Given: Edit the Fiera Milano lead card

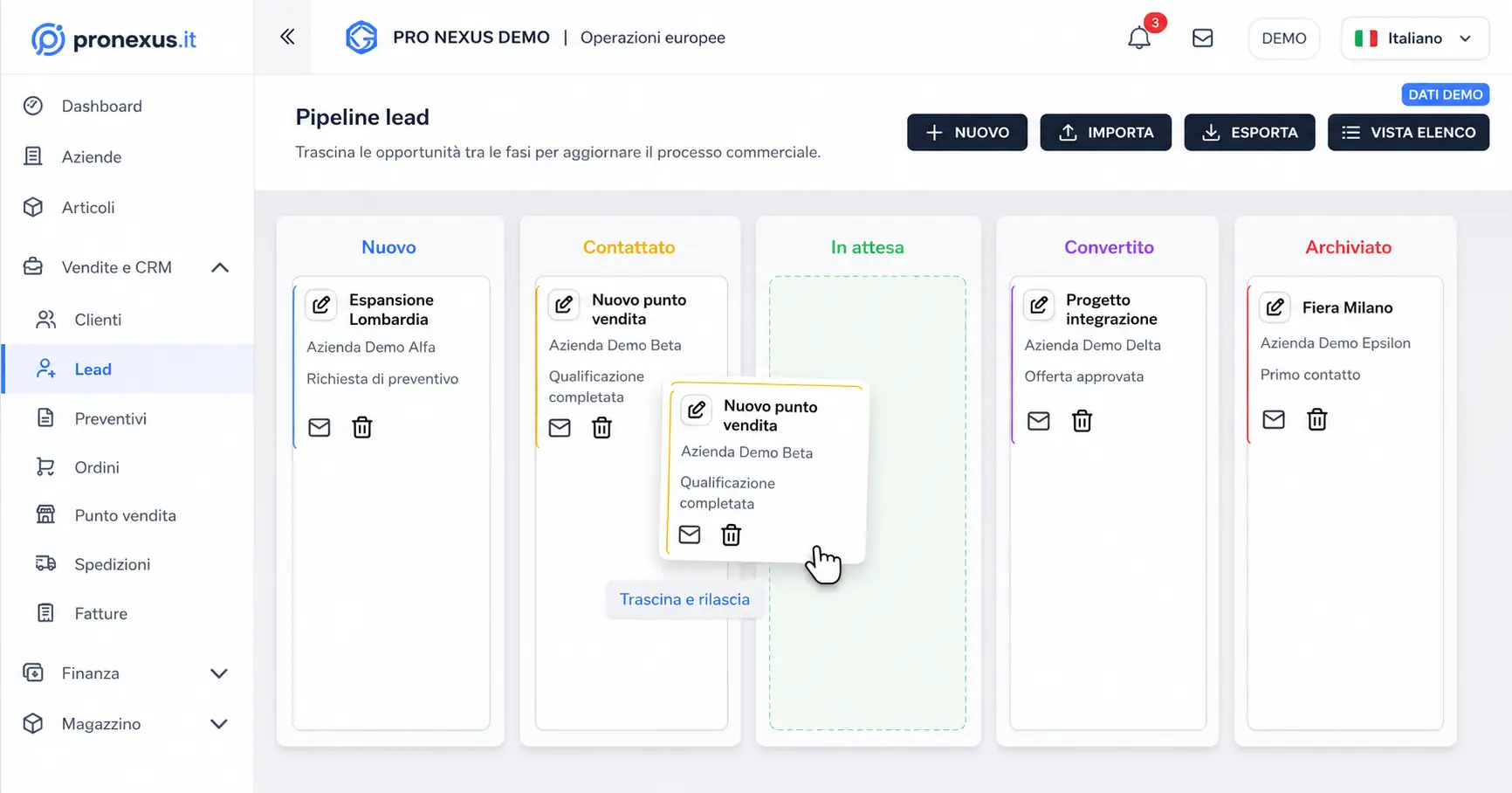Looking at the screenshot, I should [1275, 307].
